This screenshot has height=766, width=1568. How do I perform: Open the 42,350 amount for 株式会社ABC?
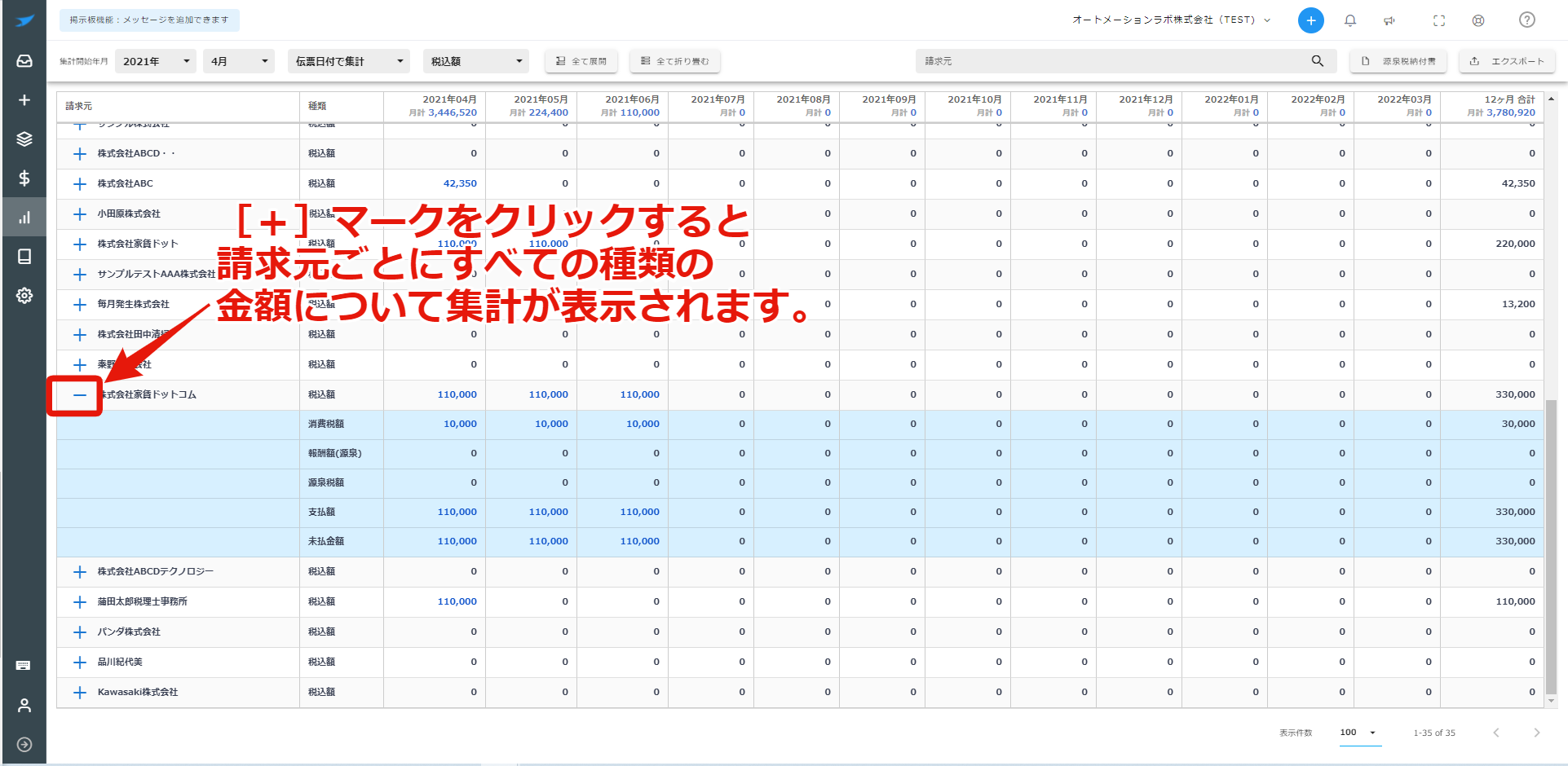(x=460, y=184)
